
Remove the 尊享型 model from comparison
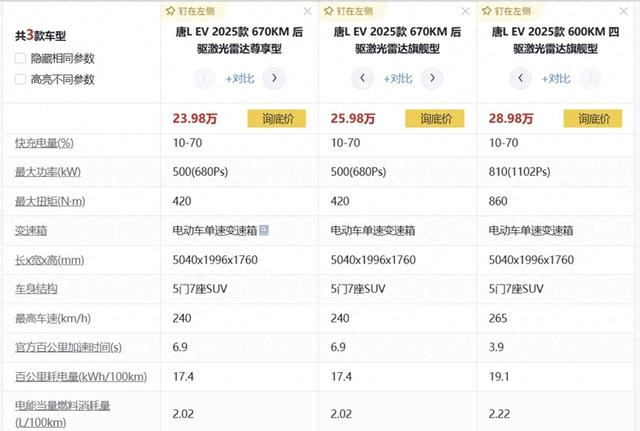tap(307, 11)
